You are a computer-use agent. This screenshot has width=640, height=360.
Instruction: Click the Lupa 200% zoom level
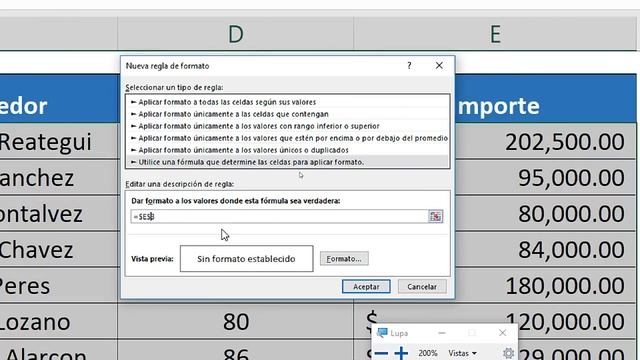click(427, 353)
